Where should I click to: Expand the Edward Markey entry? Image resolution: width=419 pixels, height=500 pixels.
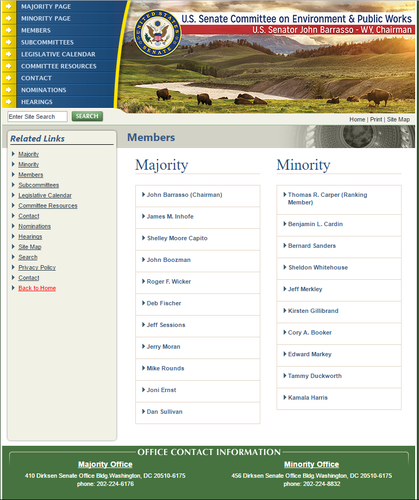[x=339, y=355]
